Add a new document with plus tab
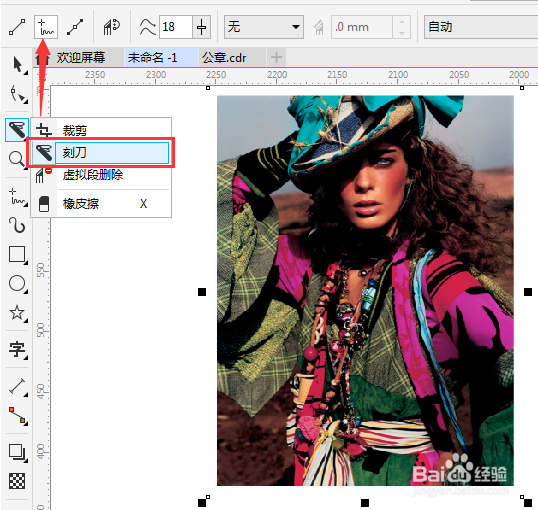538x510 pixels. (276, 58)
